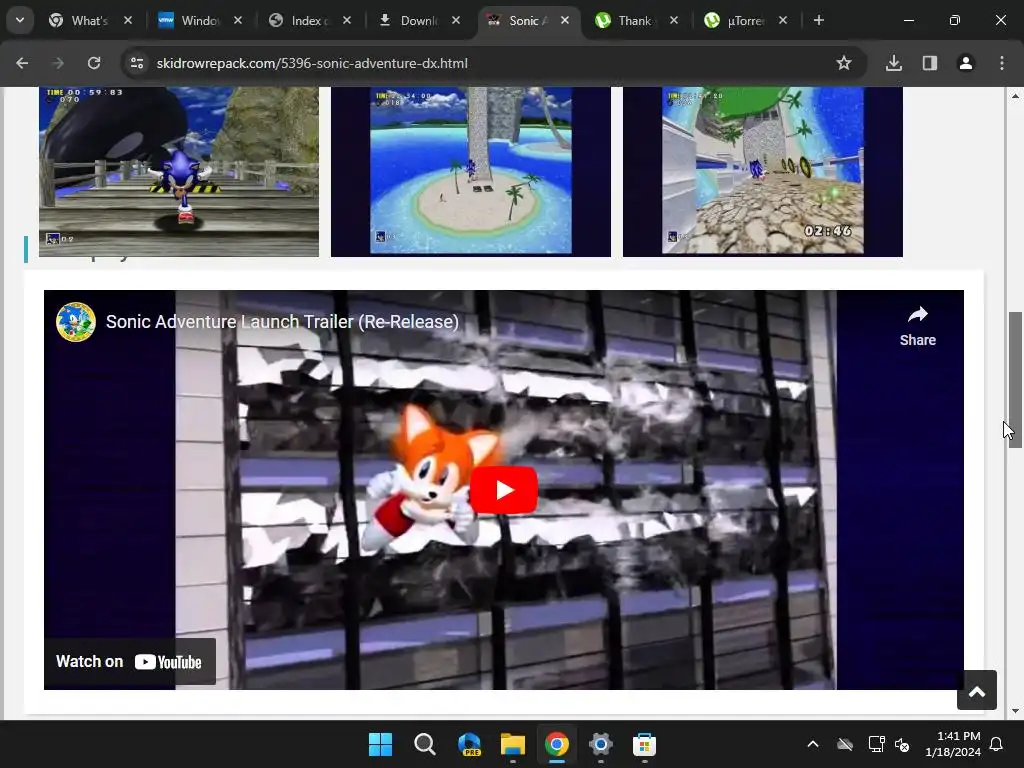Close the active Sonic tab
This screenshot has width=1024, height=768.
pyautogui.click(x=566, y=20)
